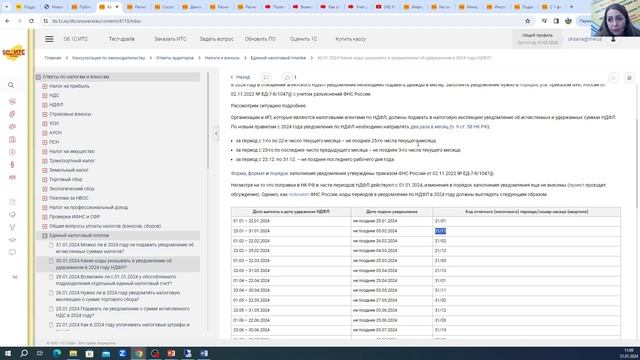Go to 'Единый налоговый платеж' breadcrumb
This screenshot has width=640, height=360.
[x=278, y=58]
